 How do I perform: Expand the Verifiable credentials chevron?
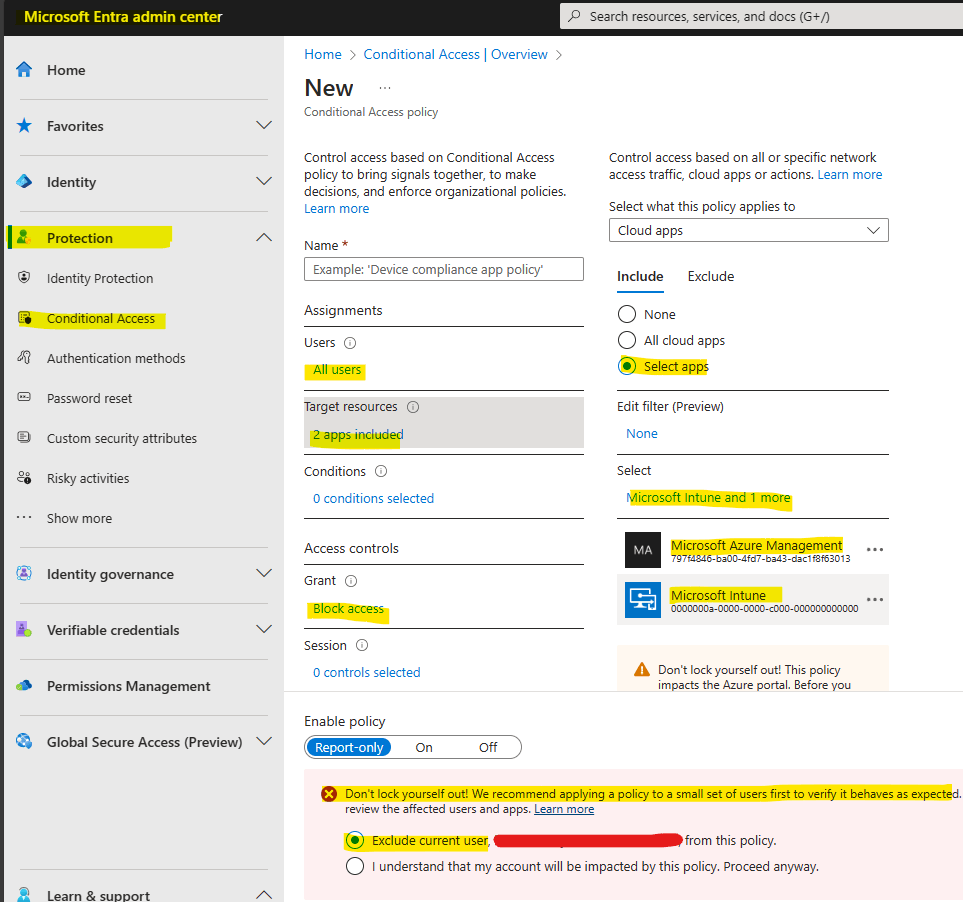(264, 629)
